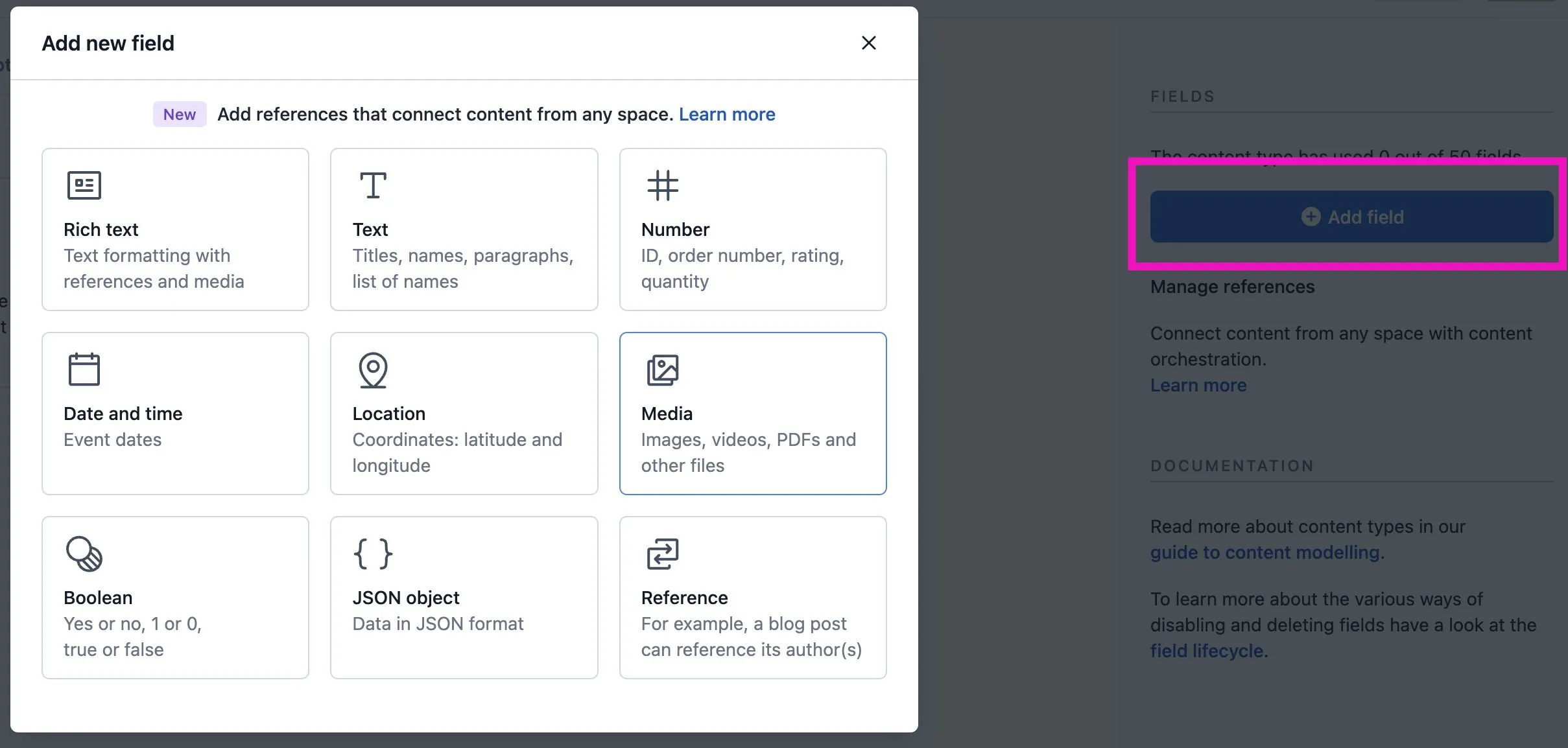Close the Add new field dialog
1568x748 pixels.
(868, 43)
